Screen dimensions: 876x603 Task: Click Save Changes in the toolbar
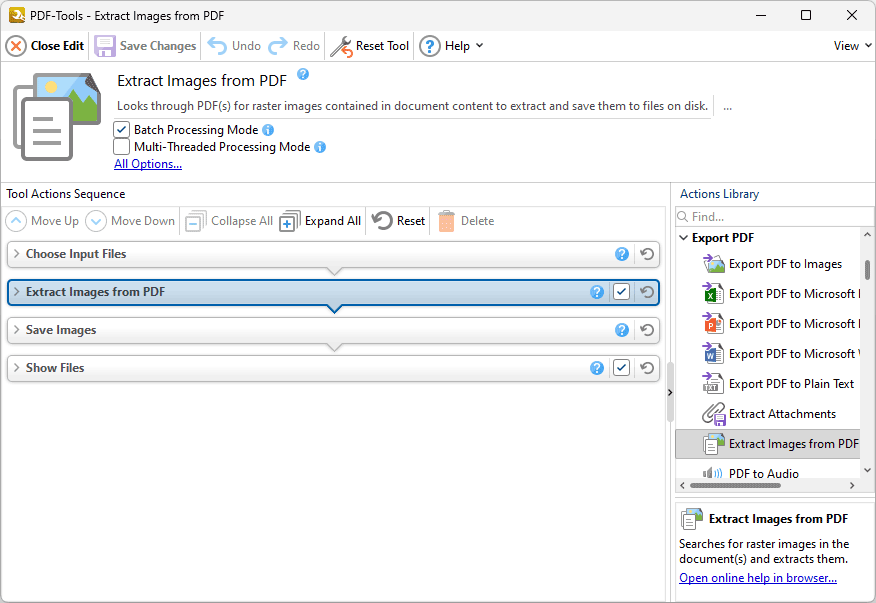coord(145,46)
